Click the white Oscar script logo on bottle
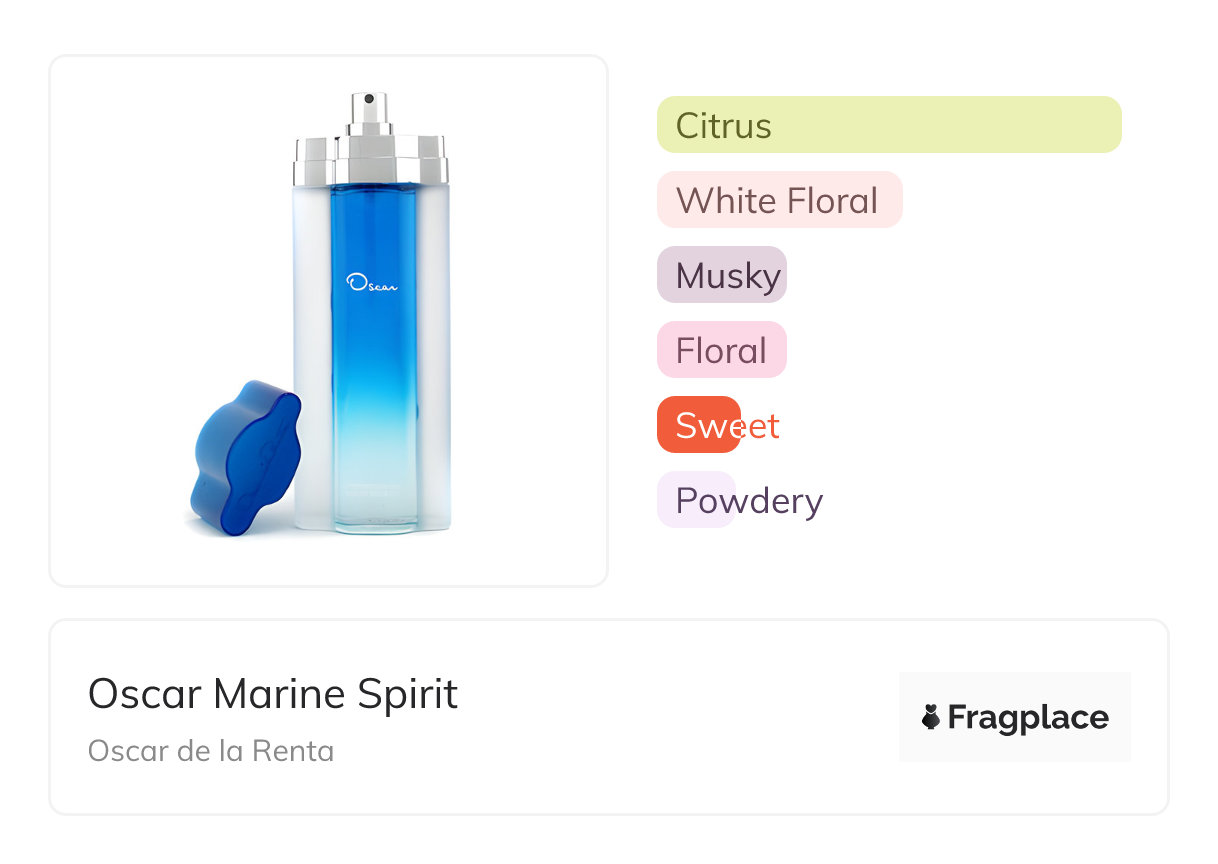This screenshot has width=1218, height=864. [x=372, y=284]
